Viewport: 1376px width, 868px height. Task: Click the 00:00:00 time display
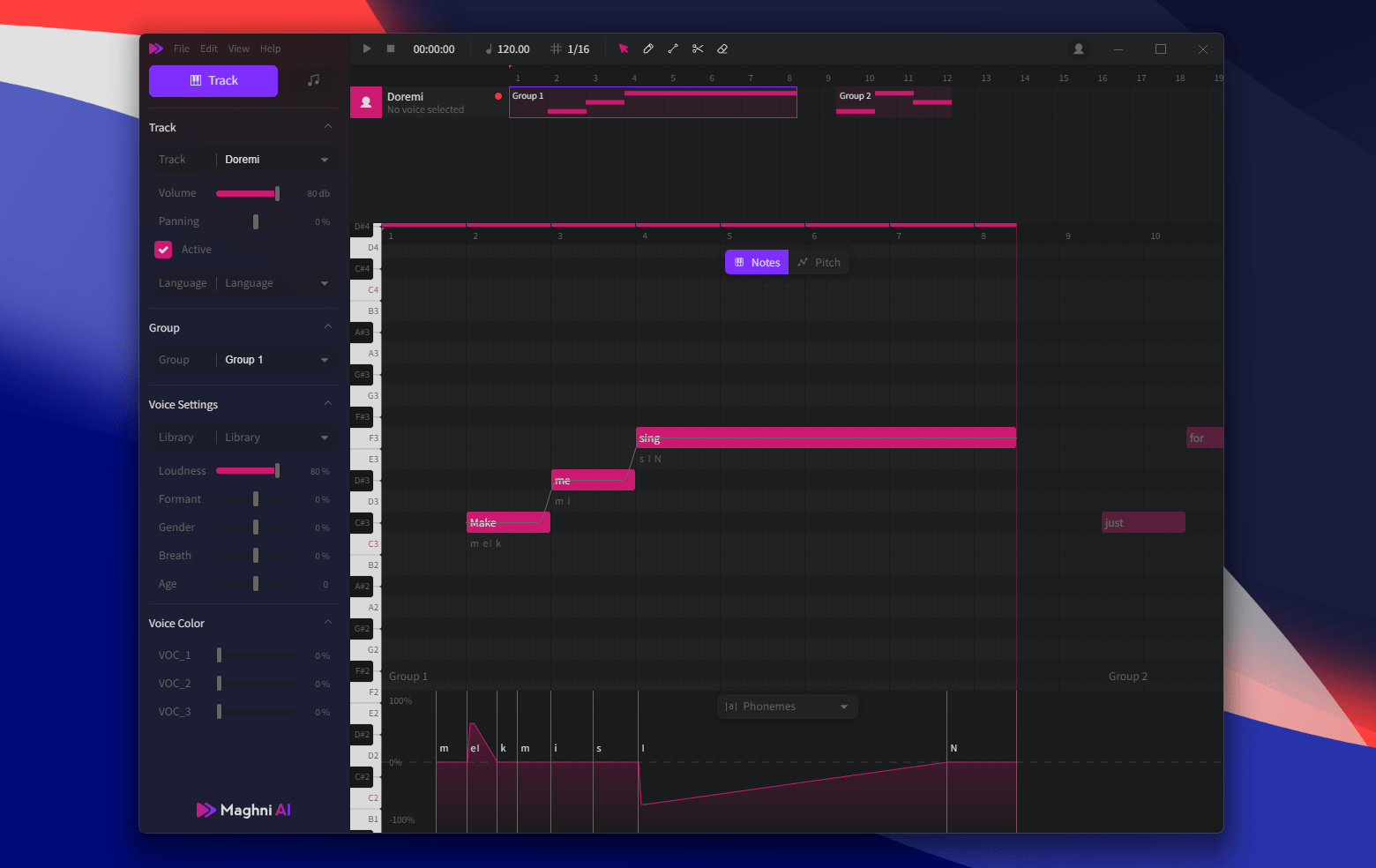[434, 49]
